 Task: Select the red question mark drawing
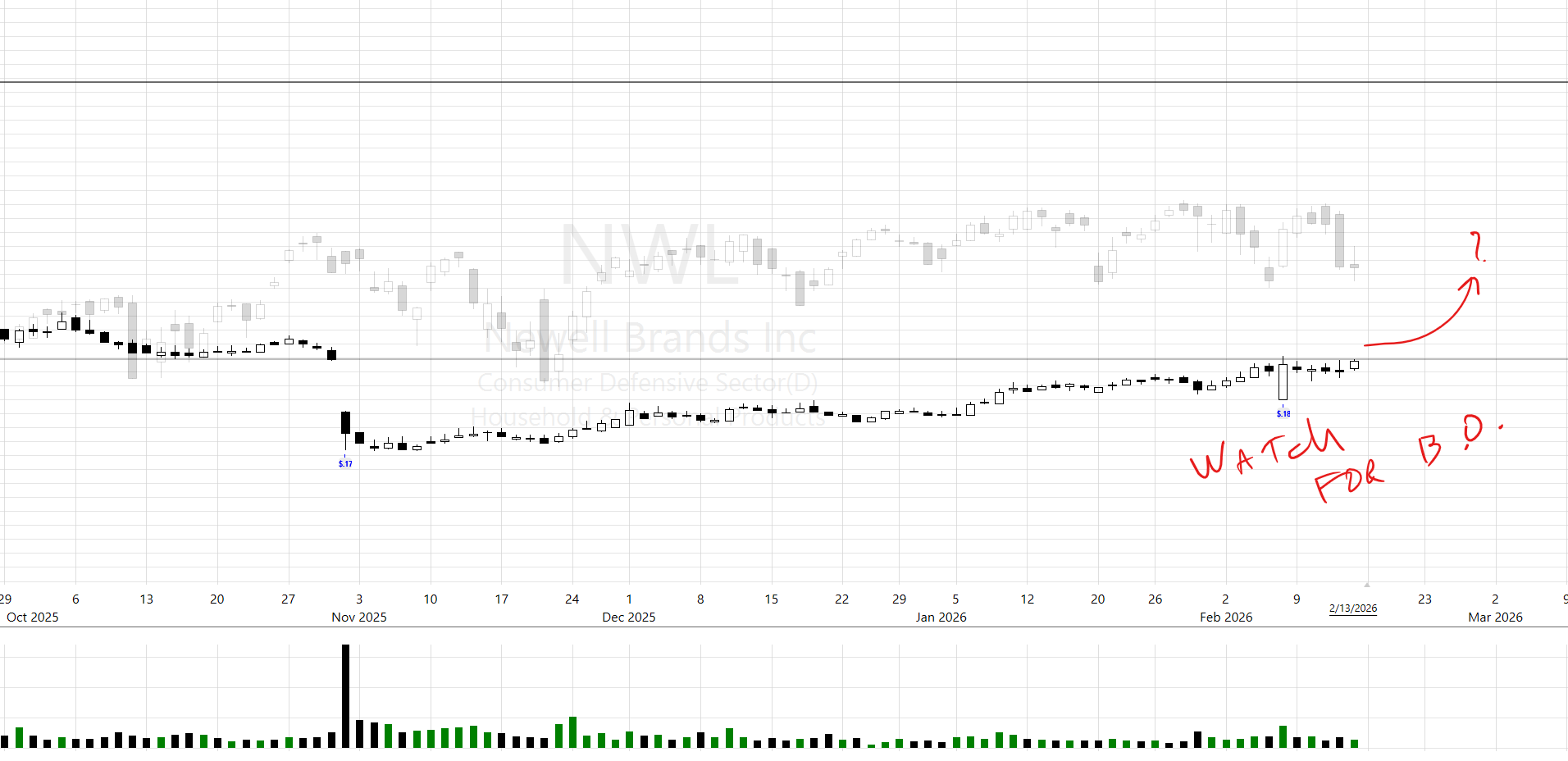click(1478, 246)
